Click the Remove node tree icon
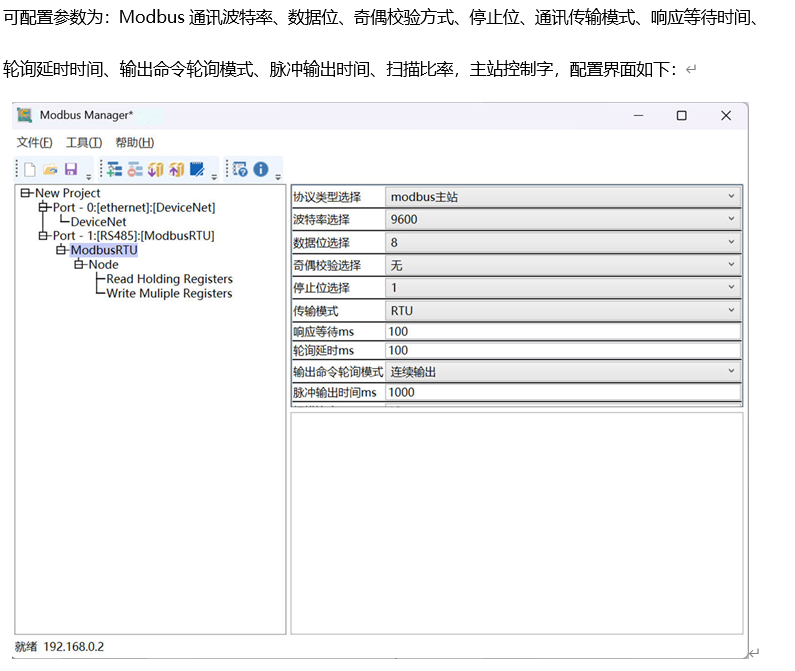 (x=135, y=169)
